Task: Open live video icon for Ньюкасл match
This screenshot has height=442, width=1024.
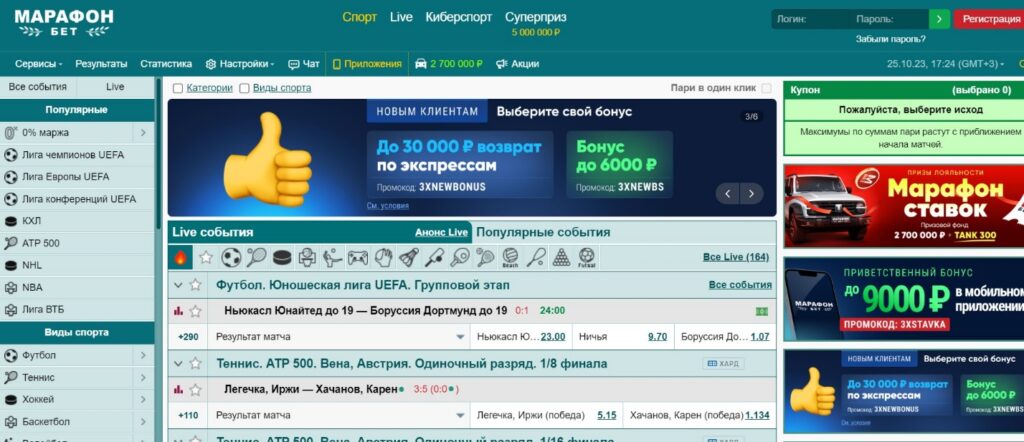Action: [x=761, y=311]
